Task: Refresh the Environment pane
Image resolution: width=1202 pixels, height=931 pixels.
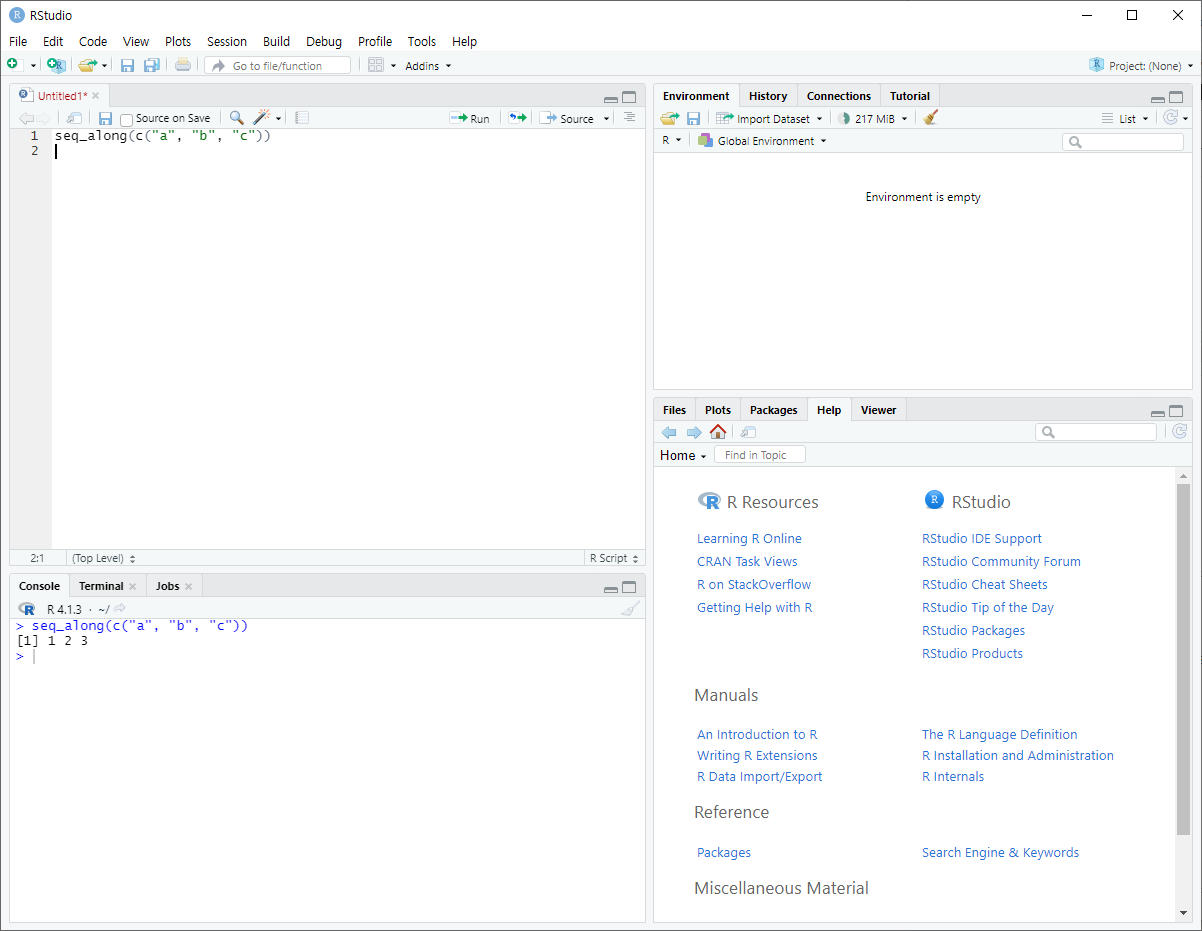Action: [x=1170, y=118]
